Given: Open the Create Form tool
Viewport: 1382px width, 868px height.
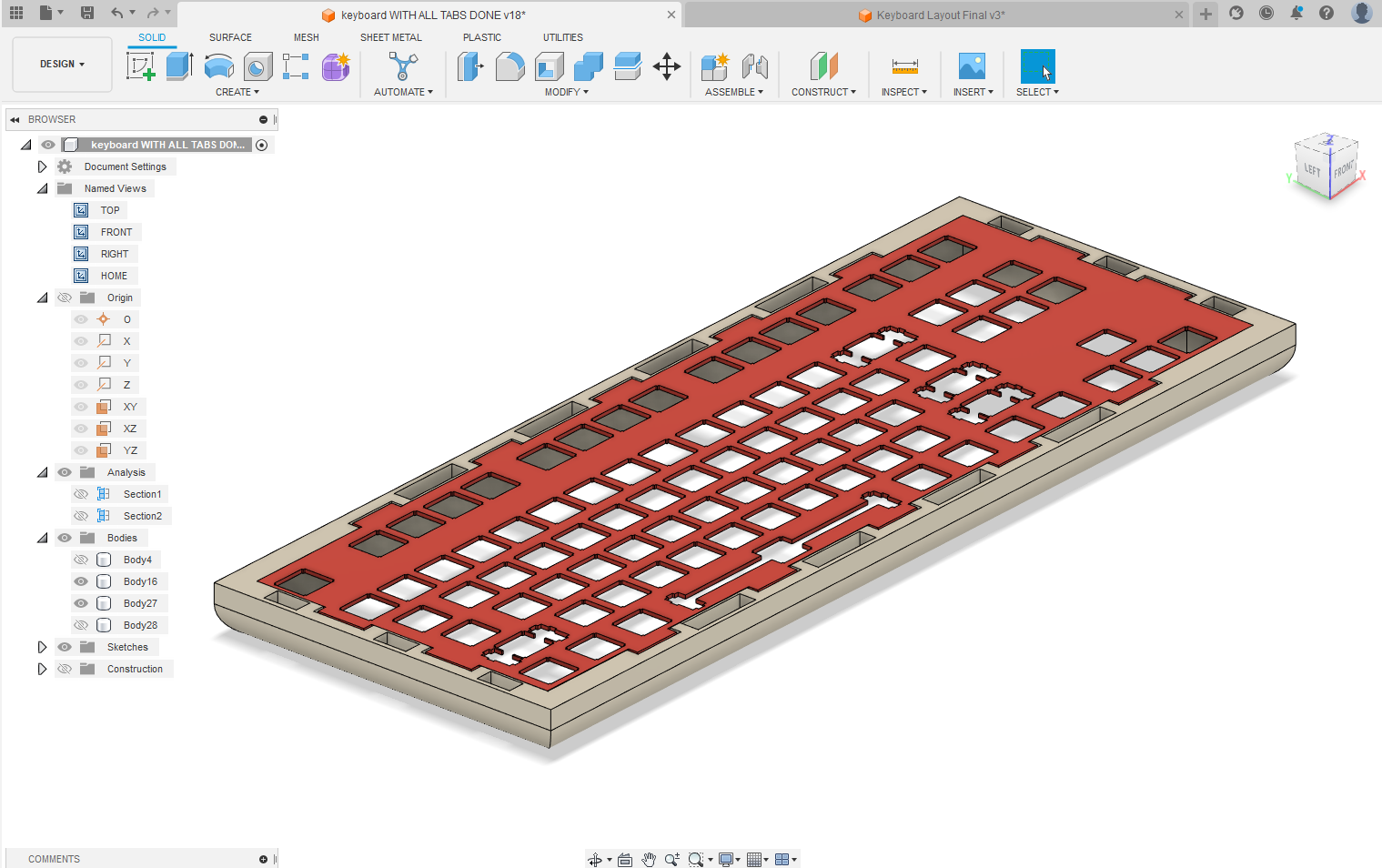Looking at the screenshot, I should tap(336, 66).
